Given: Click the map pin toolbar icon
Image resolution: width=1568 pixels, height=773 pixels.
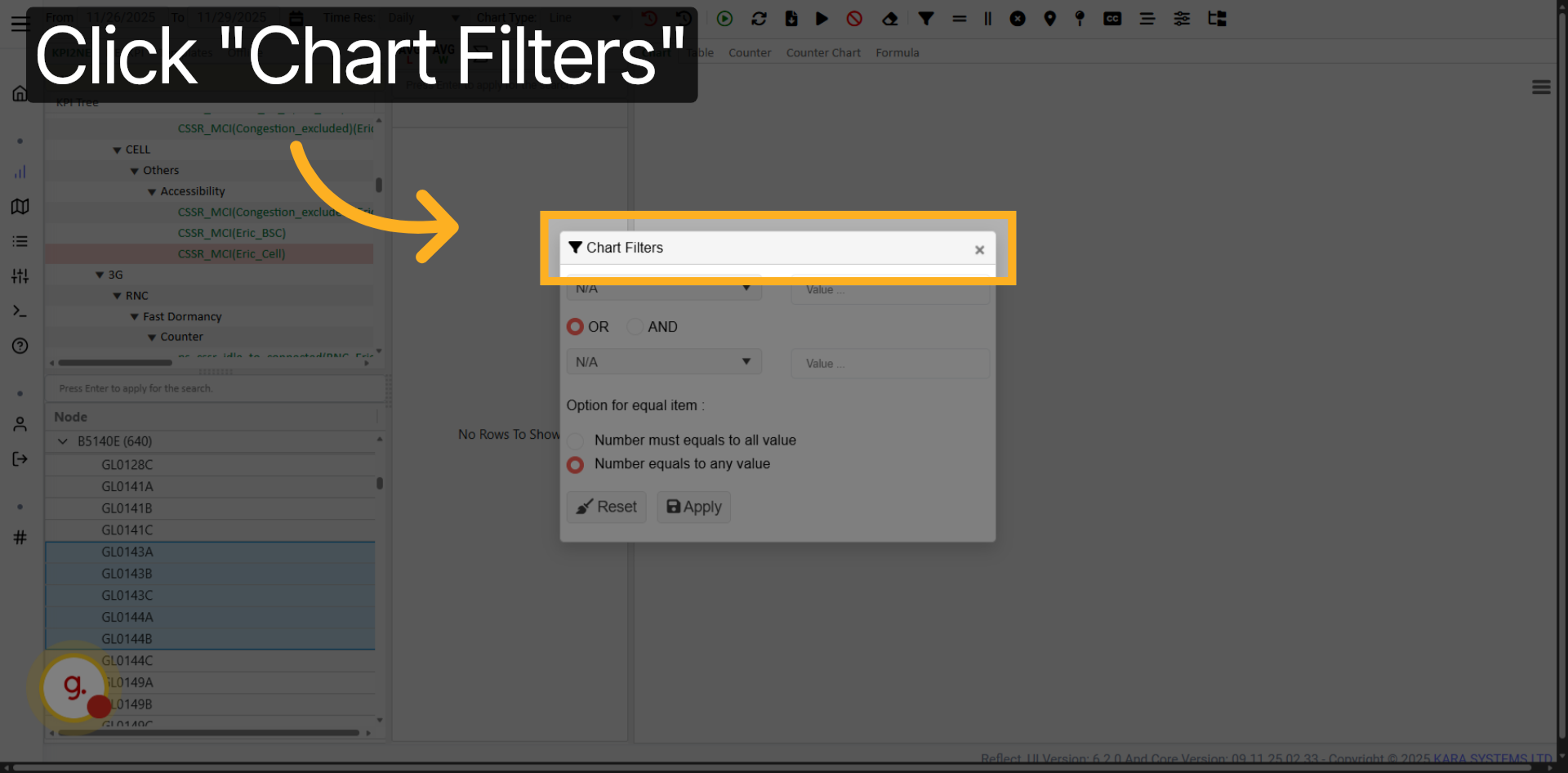Looking at the screenshot, I should coord(1080,18).
